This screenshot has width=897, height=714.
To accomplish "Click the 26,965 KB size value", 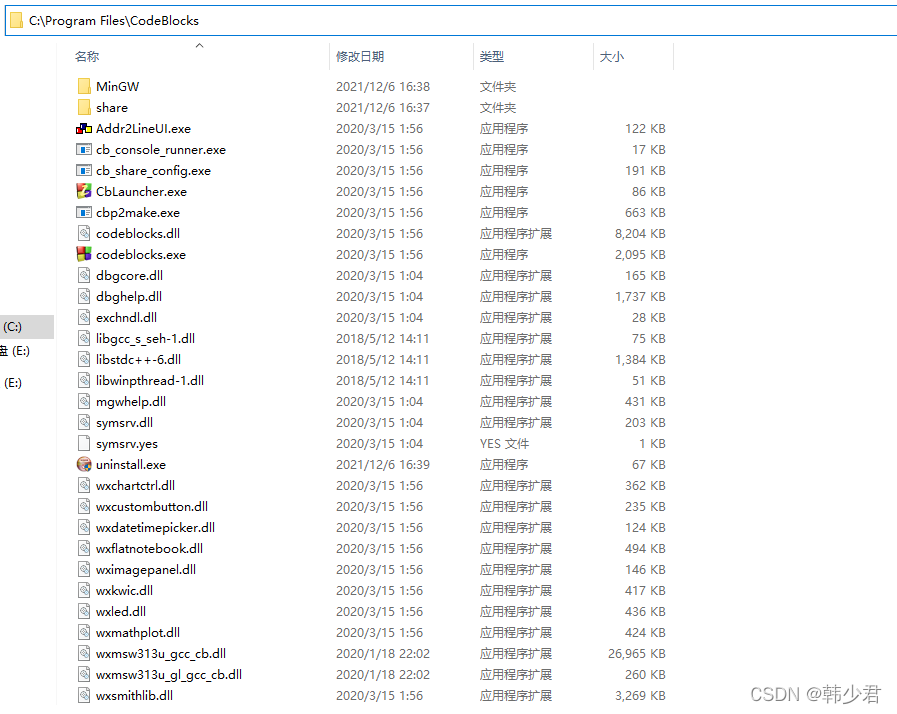I will click(x=637, y=653).
